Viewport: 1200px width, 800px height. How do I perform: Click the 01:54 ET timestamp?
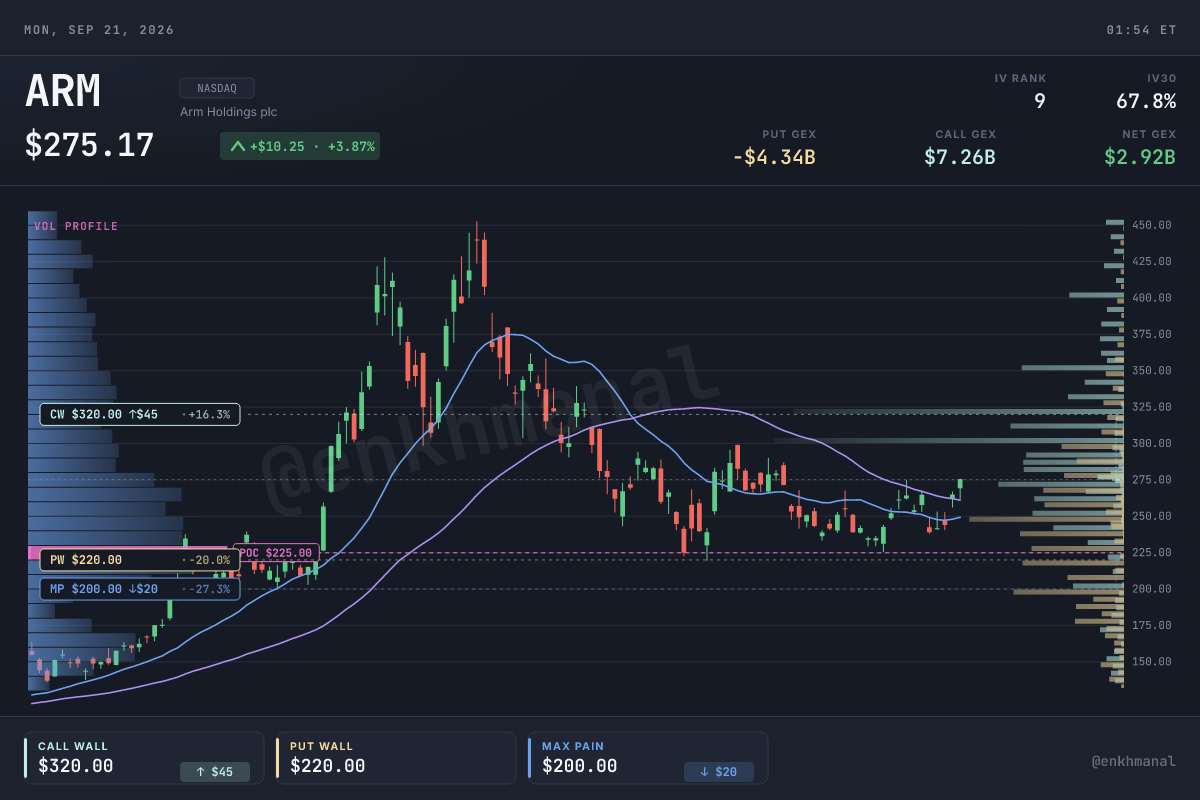[x=1141, y=30]
